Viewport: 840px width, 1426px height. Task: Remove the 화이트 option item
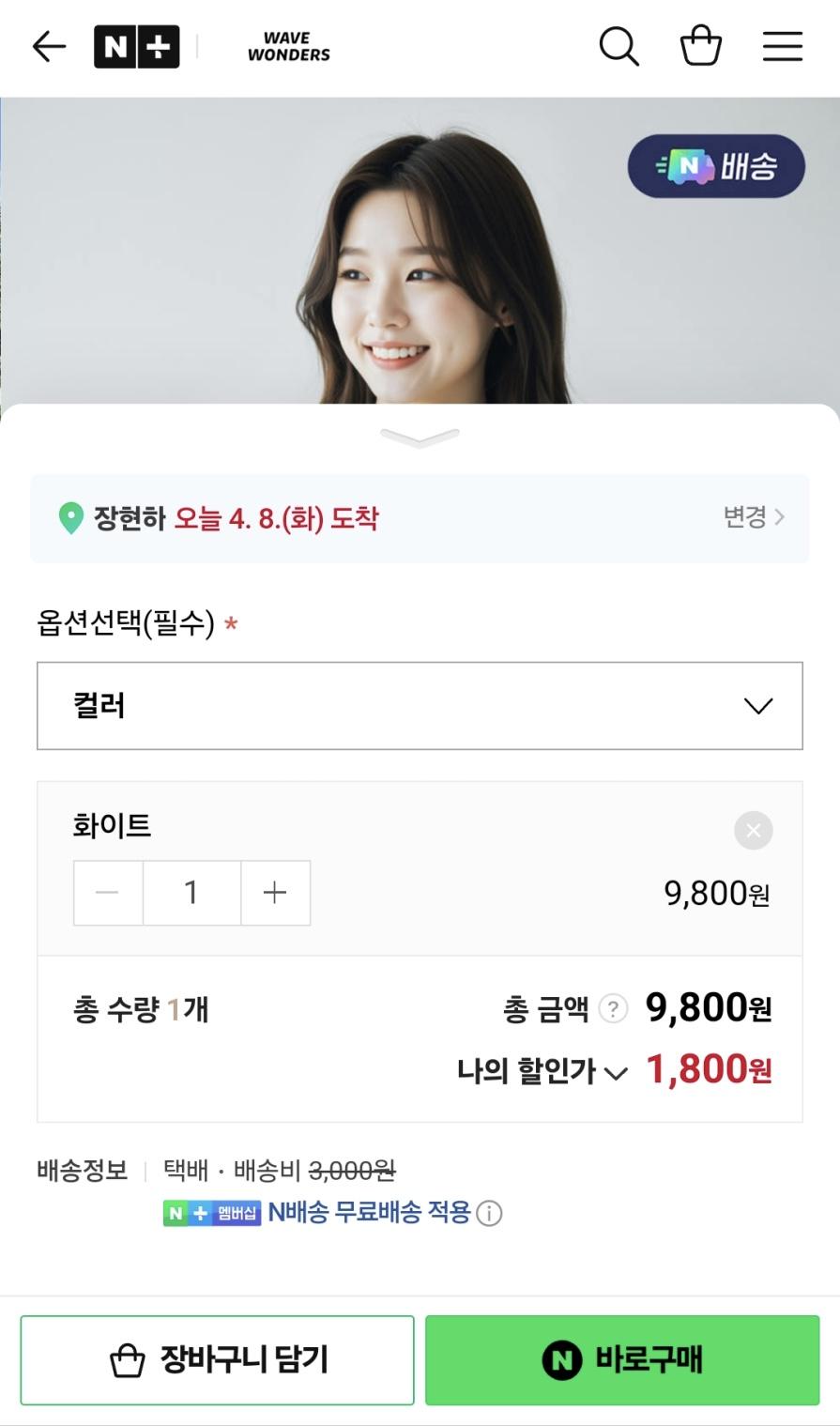point(753,831)
